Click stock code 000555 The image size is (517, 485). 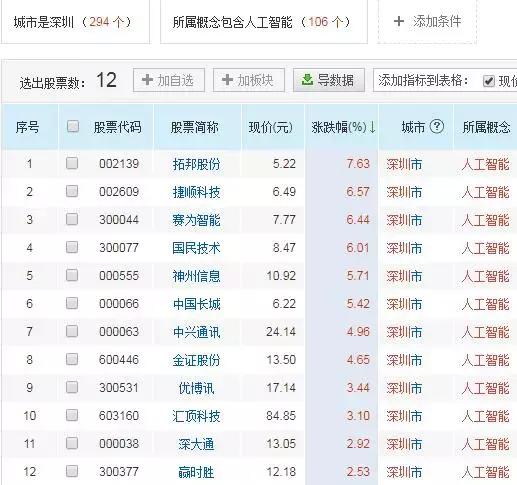(119, 276)
